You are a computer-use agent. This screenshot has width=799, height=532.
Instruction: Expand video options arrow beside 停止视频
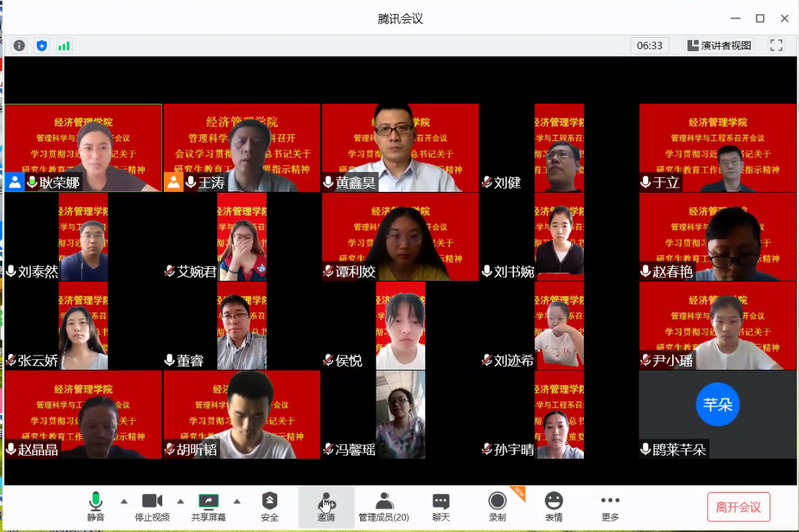tap(181, 501)
